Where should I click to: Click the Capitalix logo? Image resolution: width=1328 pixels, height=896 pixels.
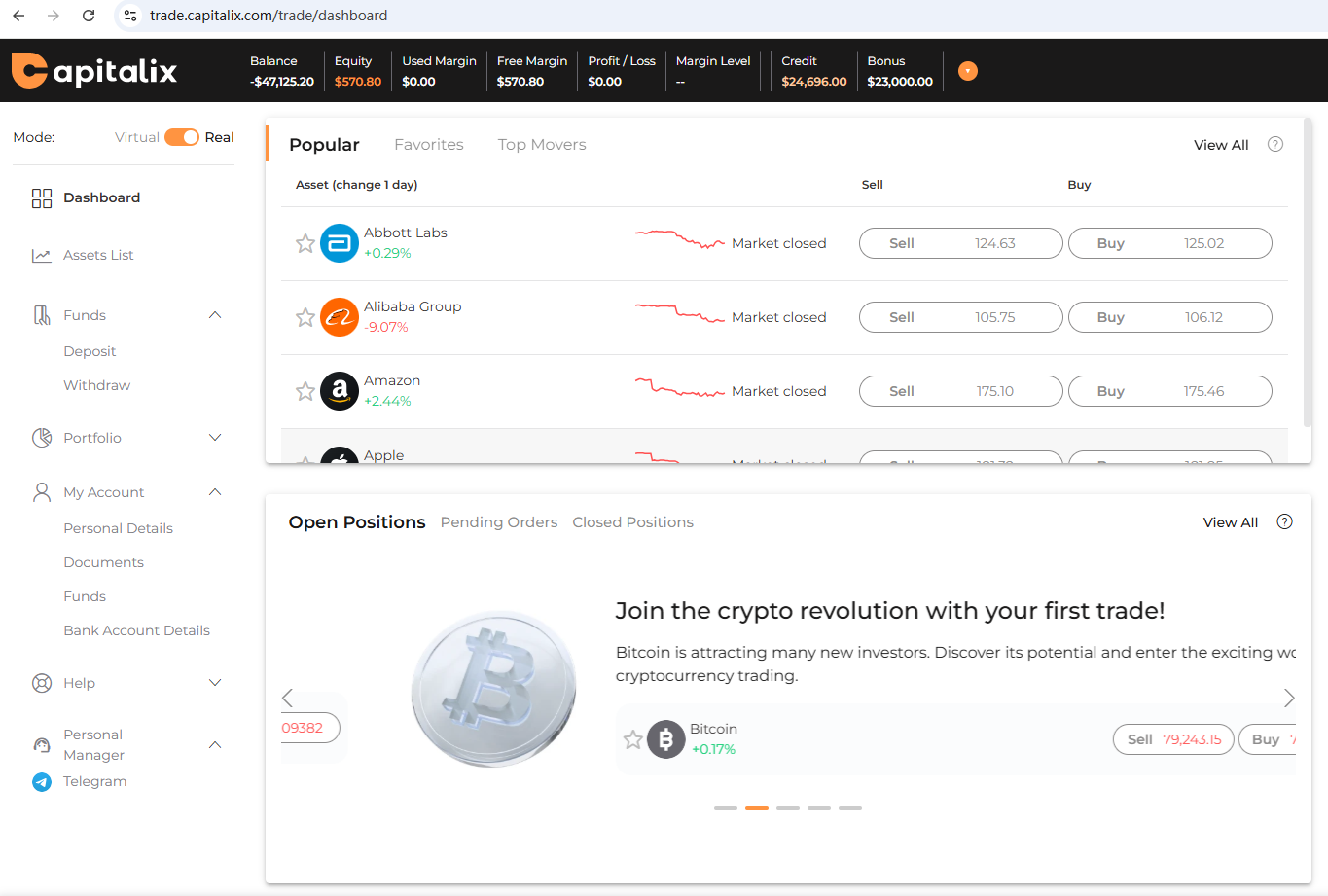94,70
